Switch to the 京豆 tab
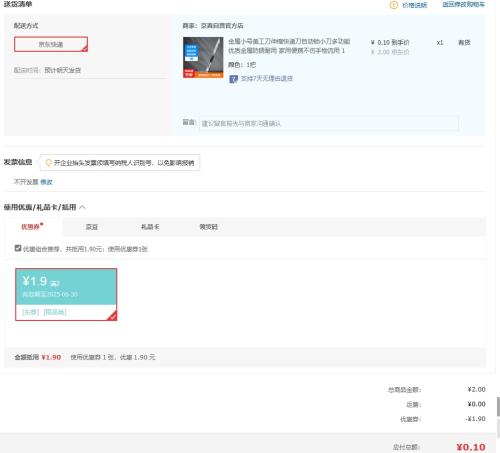This screenshot has width=500, height=453. [92, 227]
